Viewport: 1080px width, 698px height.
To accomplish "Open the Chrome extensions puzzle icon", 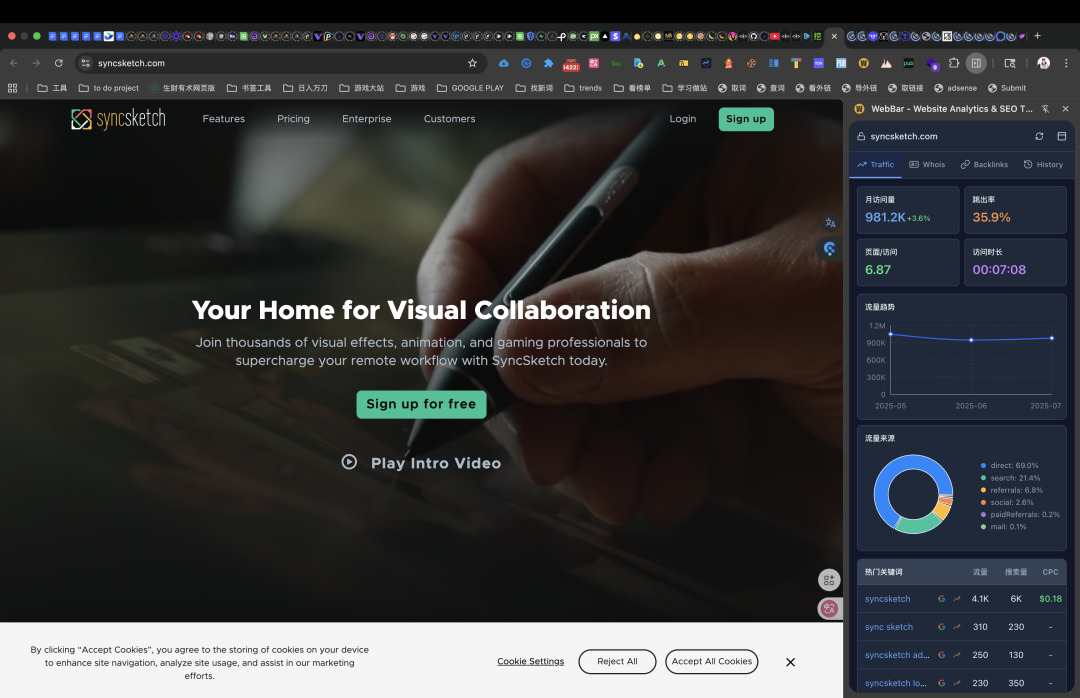I will pos(953,63).
